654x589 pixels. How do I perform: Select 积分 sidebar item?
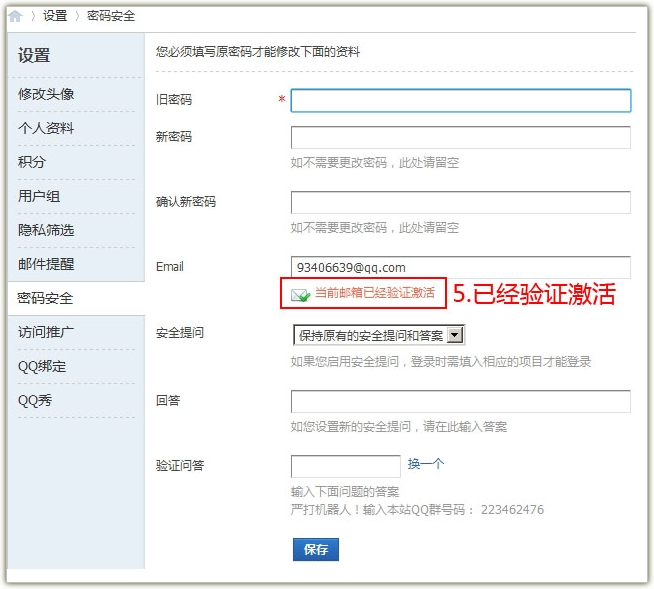tap(32, 162)
